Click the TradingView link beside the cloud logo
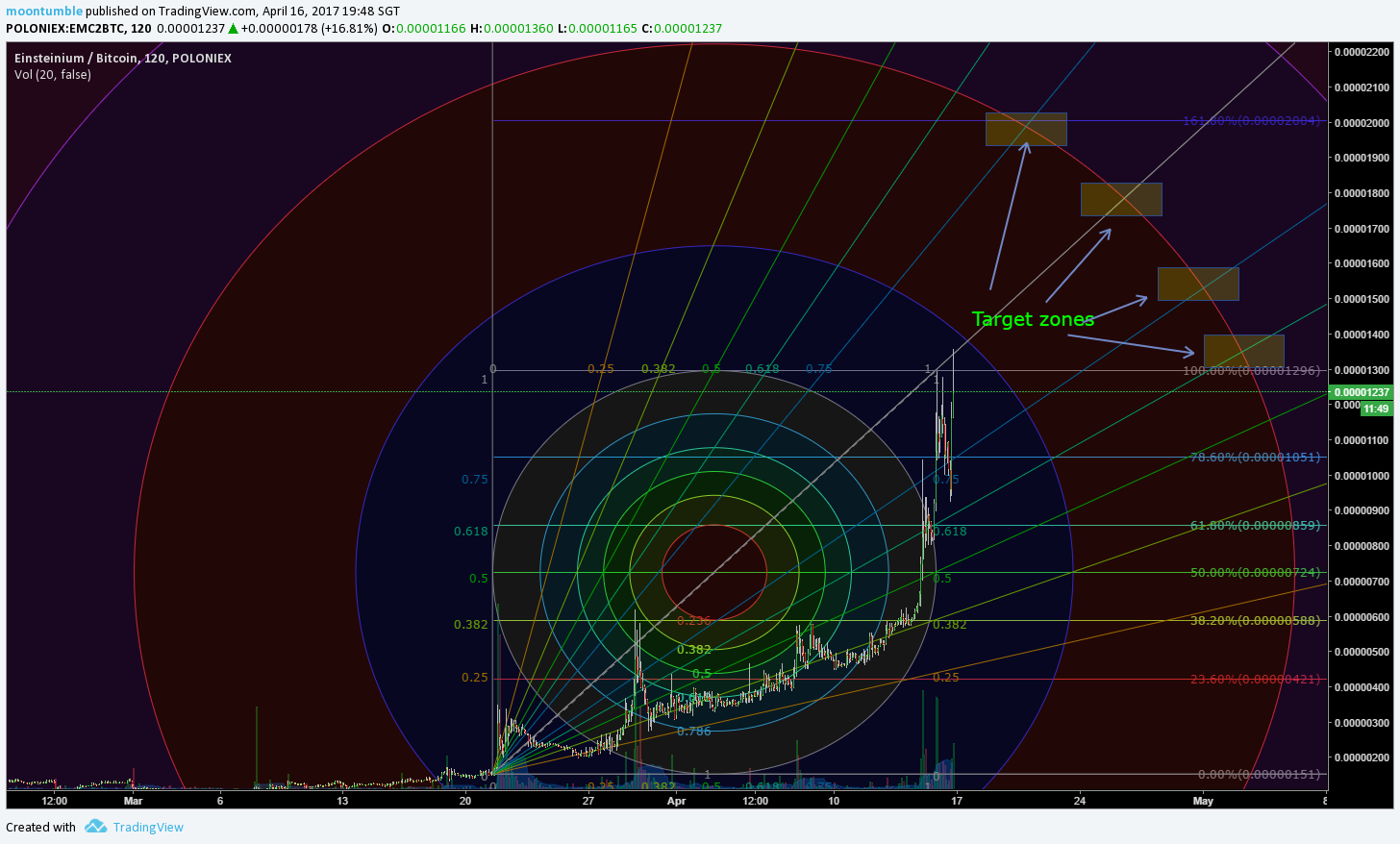The width and height of the screenshot is (1400, 844). coord(148,827)
